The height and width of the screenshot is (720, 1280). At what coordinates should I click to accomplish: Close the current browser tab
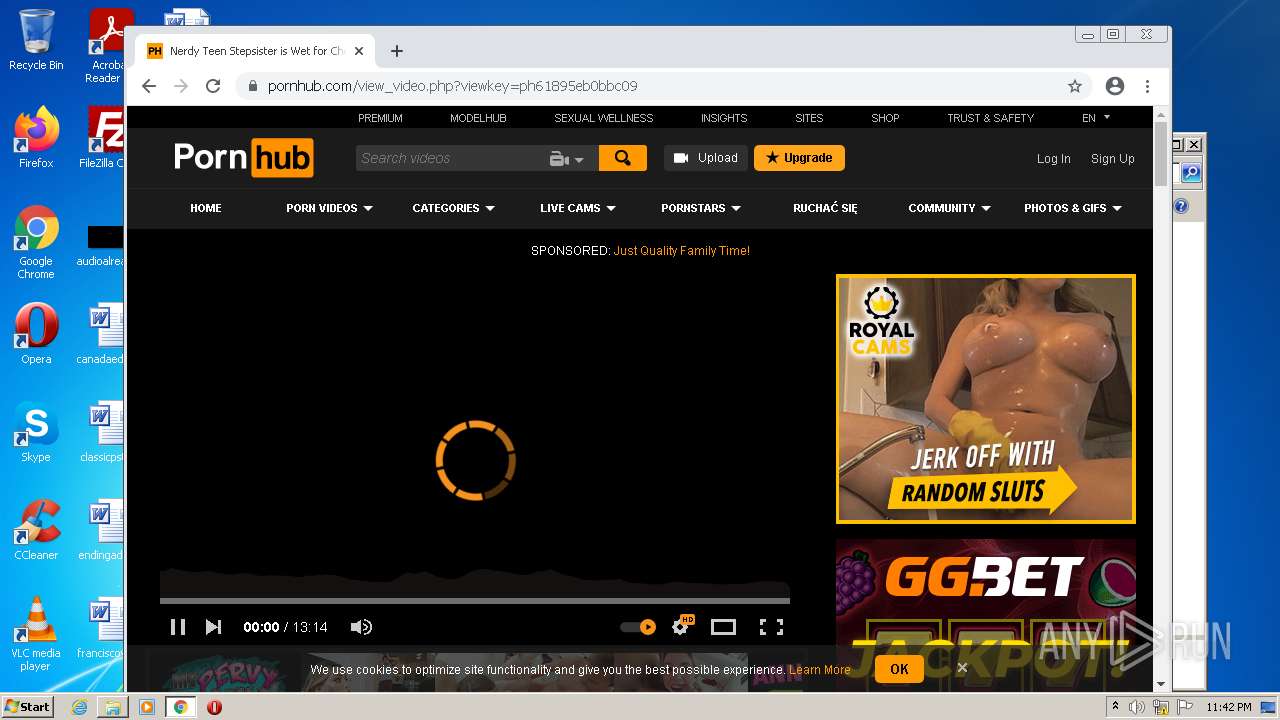coord(359,51)
